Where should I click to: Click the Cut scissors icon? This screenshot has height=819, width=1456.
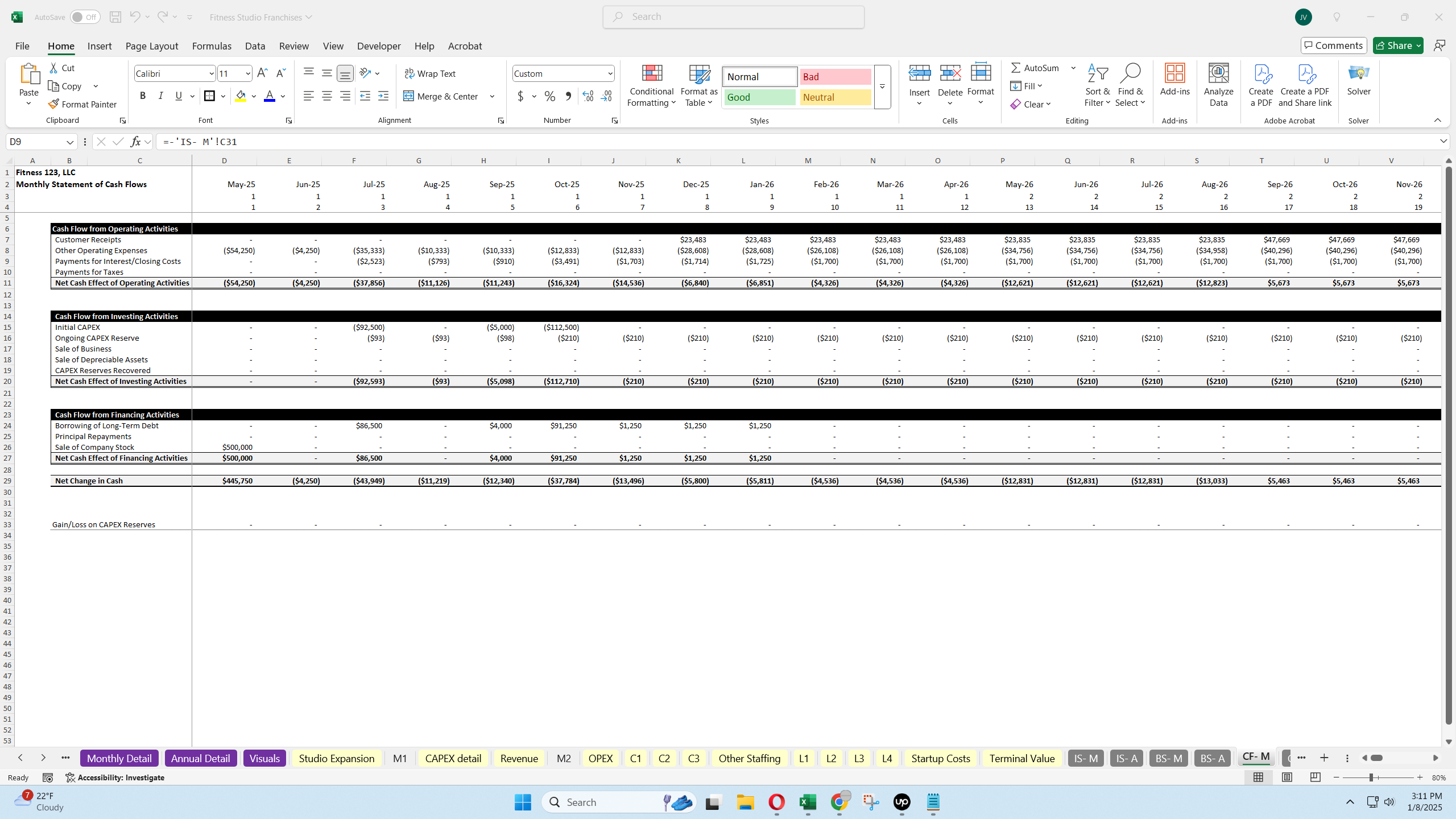coord(53,68)
